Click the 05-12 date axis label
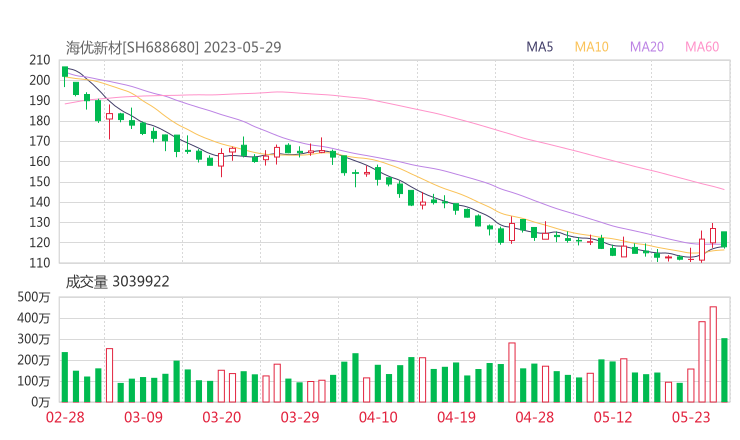This screenshot has width=740, height=440. coord(613,417)
